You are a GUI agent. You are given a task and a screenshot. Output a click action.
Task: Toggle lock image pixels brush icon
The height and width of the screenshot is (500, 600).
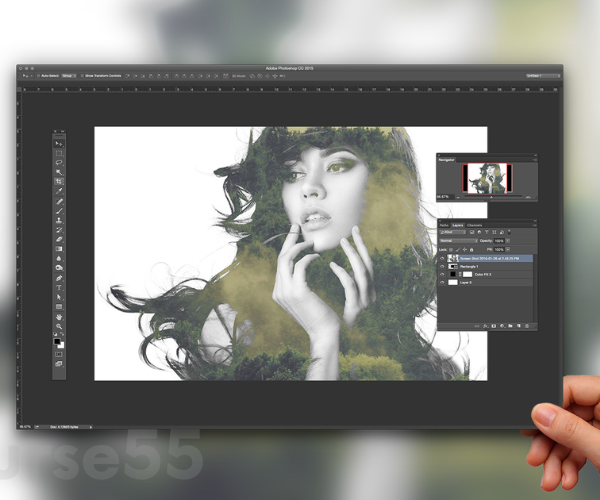pyautogui.click(x=458, y=249)
